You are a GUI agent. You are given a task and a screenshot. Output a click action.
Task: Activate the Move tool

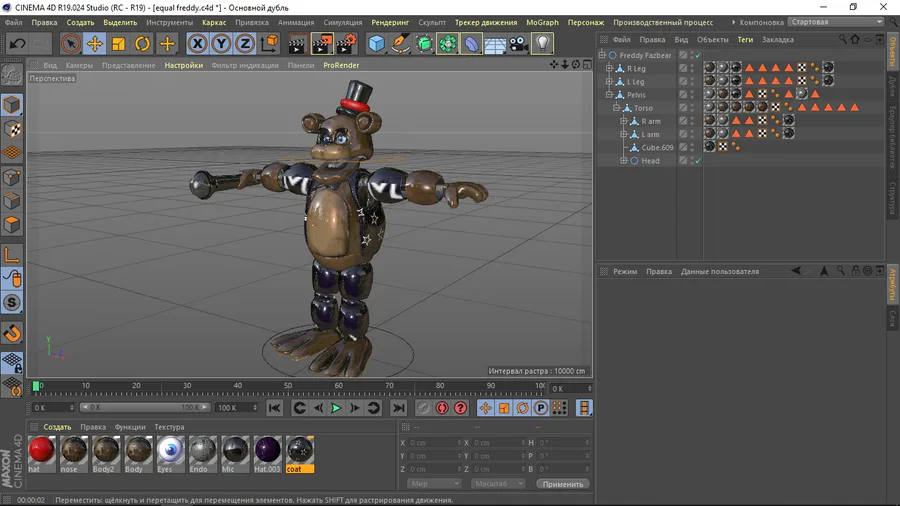pos(95,44)
